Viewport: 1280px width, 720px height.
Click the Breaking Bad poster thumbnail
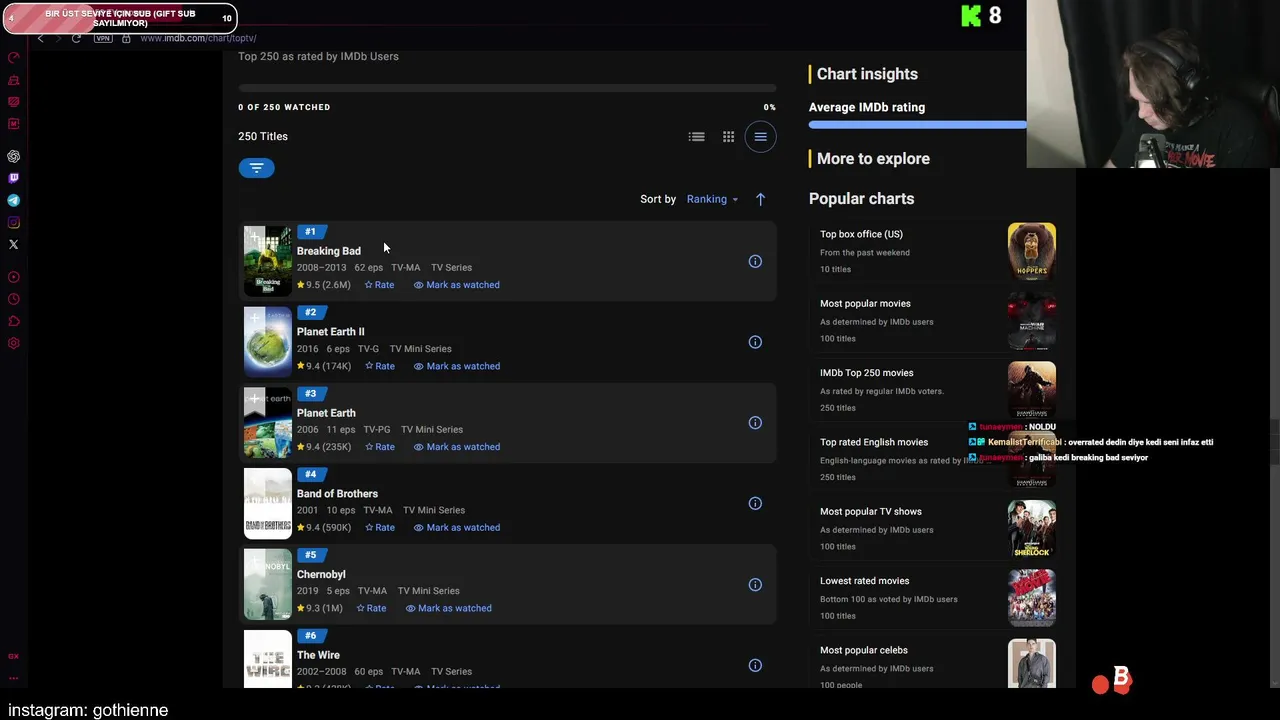click(268, 261)
